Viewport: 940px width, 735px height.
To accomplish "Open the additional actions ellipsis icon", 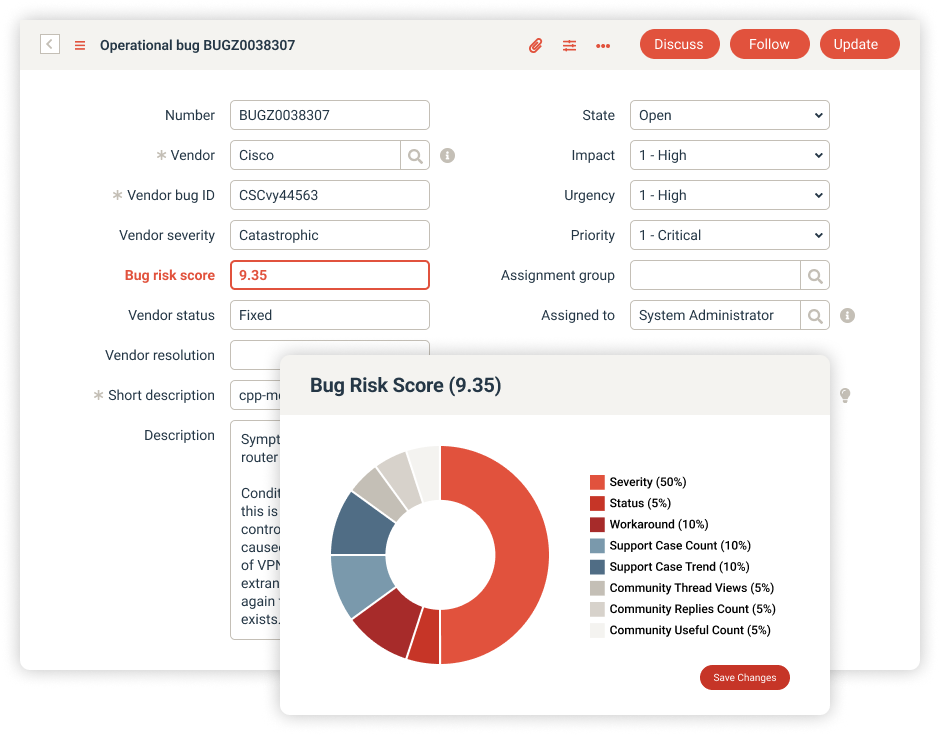I will [x=602, y=45].
